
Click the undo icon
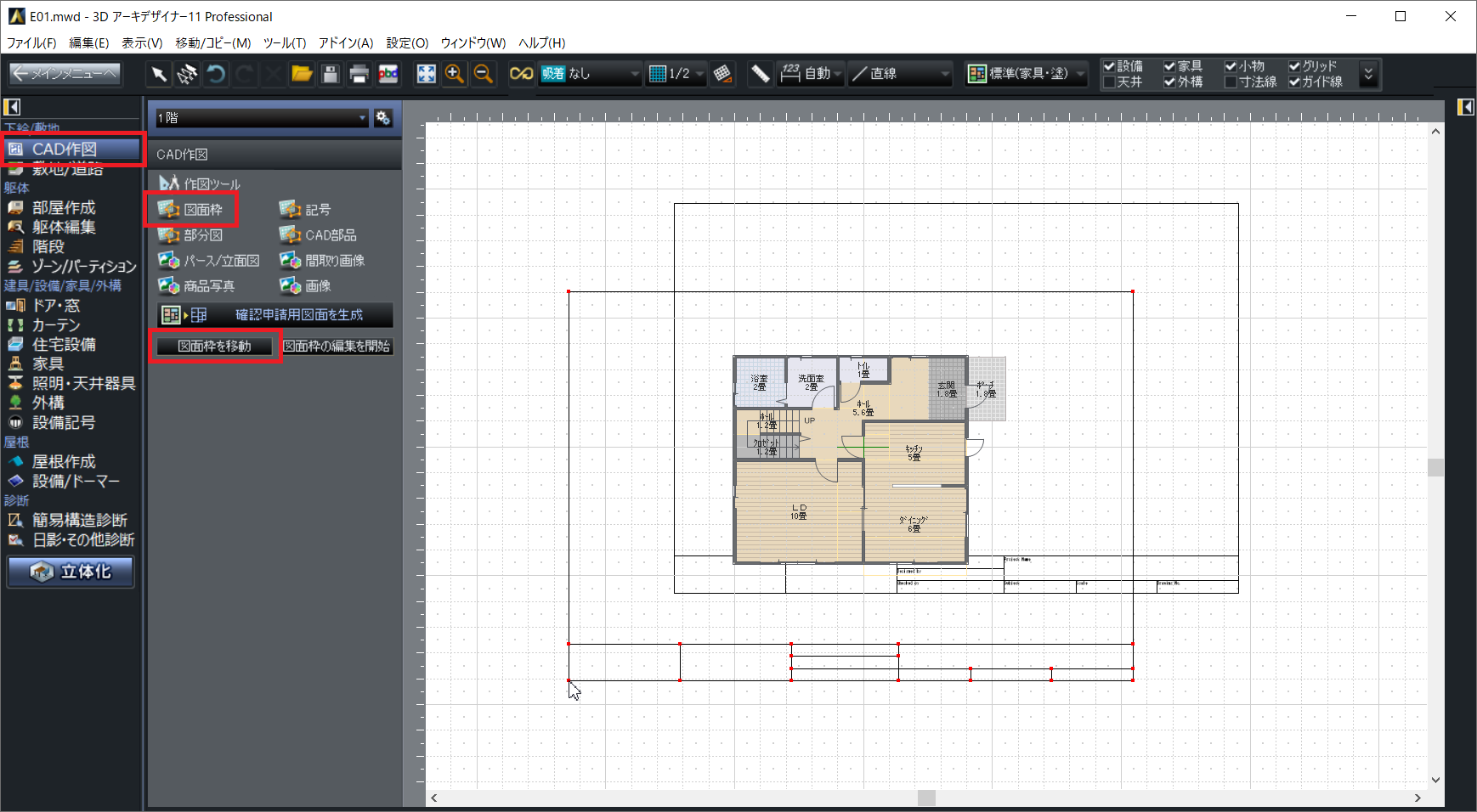(216, 75)
